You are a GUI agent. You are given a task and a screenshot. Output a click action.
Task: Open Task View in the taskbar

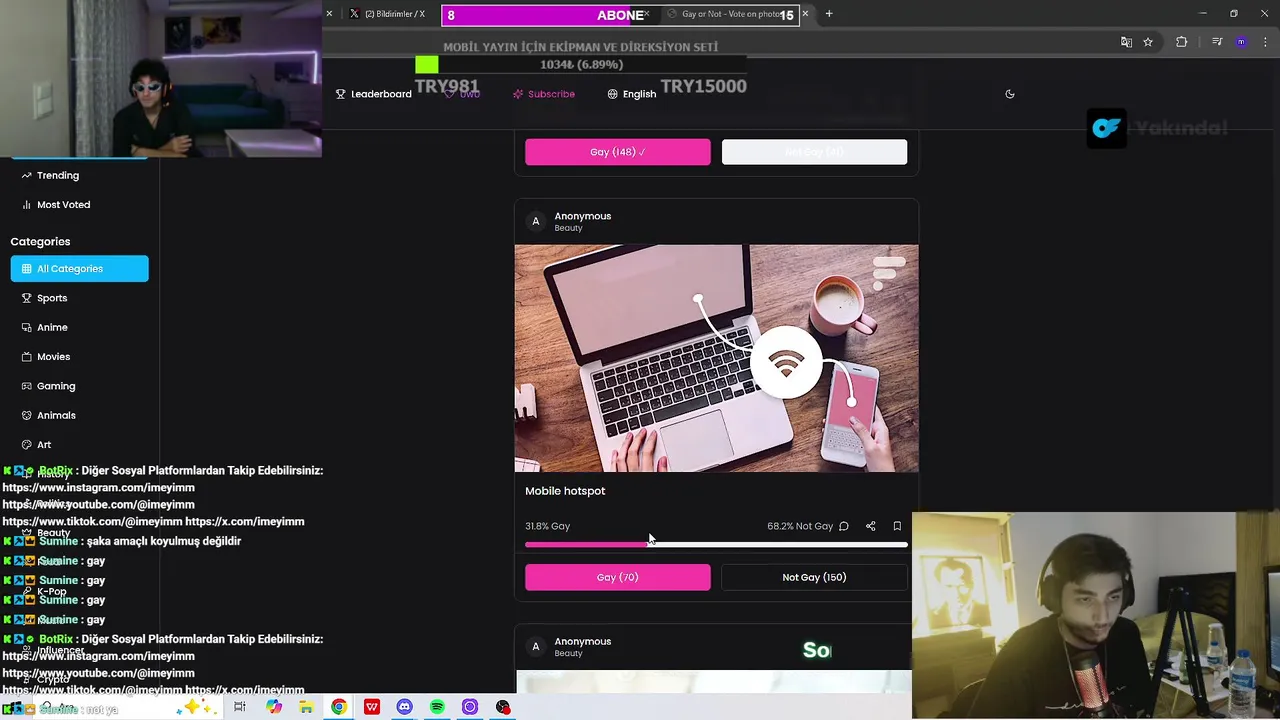(240, 707)
